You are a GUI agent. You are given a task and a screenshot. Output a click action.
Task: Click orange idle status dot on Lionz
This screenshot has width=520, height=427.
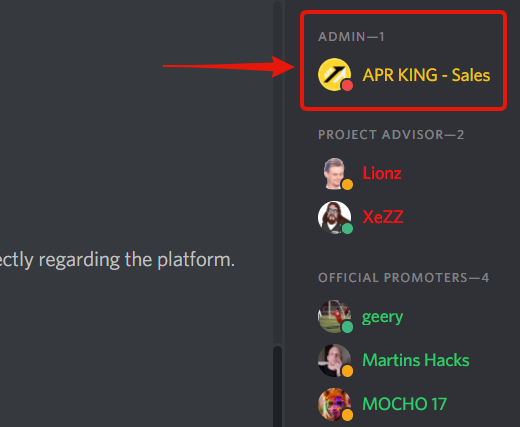347,184
